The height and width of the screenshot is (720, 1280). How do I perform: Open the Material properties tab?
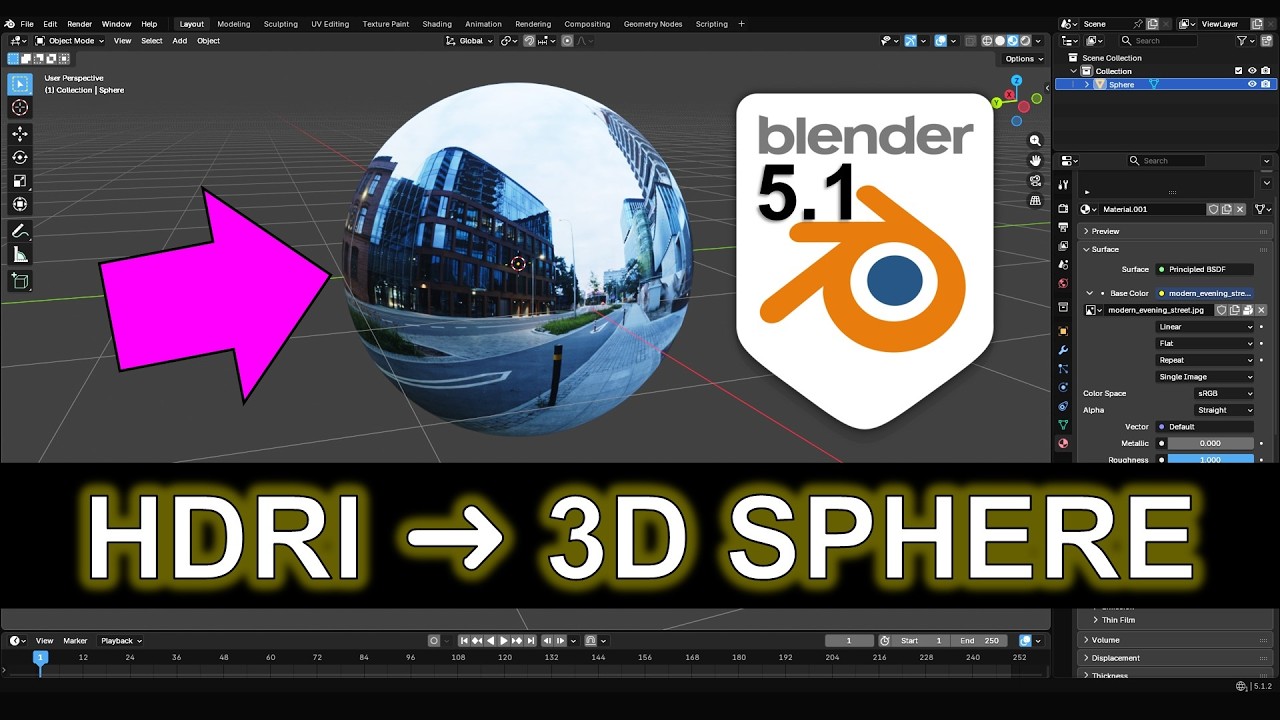pyautogui.click(x=1063, y=443)
